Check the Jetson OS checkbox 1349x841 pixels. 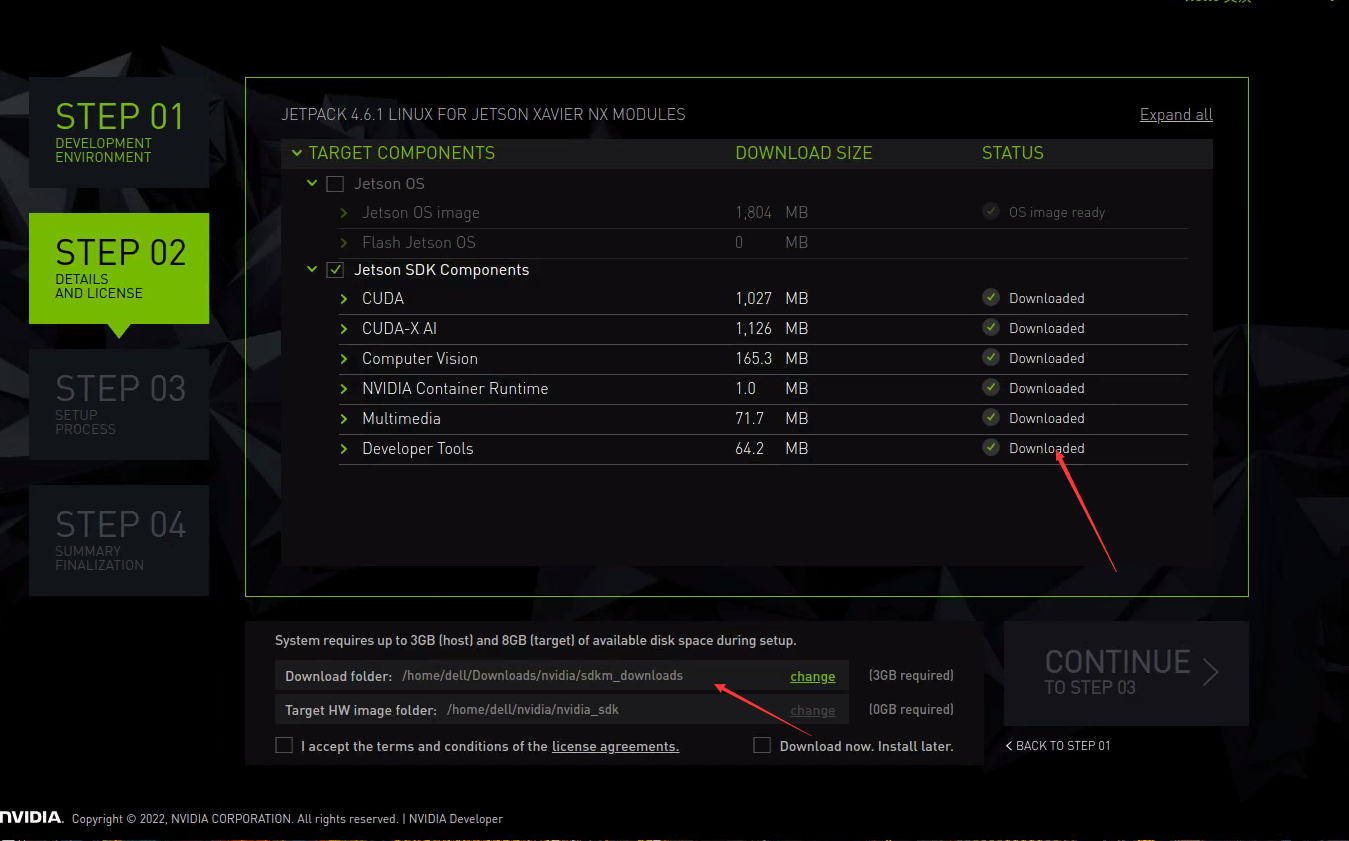point(336,184)
